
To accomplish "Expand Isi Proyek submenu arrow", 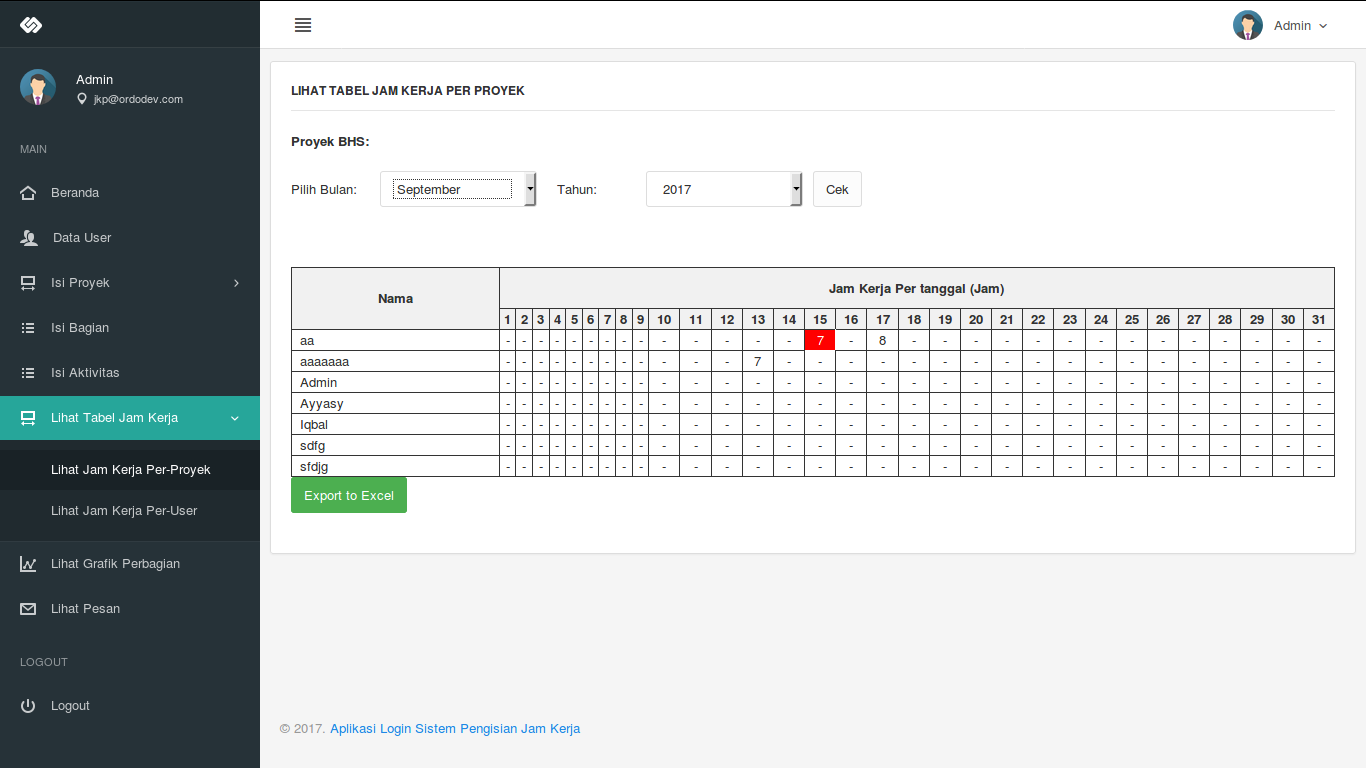I will click(236, 283).
